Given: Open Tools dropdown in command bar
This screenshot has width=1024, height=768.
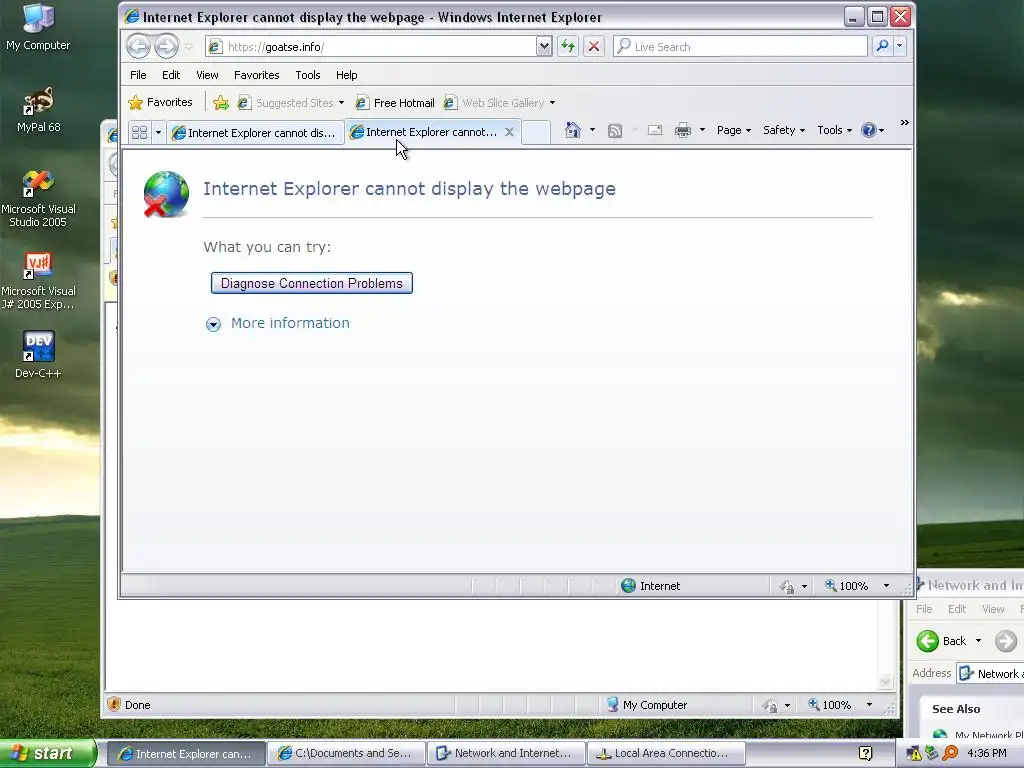Looking at the screenshot, I should tap(835, 130).
